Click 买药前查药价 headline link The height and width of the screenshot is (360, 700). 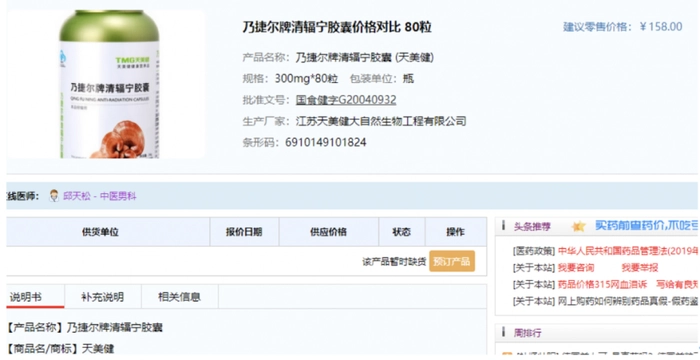(646, 226)
